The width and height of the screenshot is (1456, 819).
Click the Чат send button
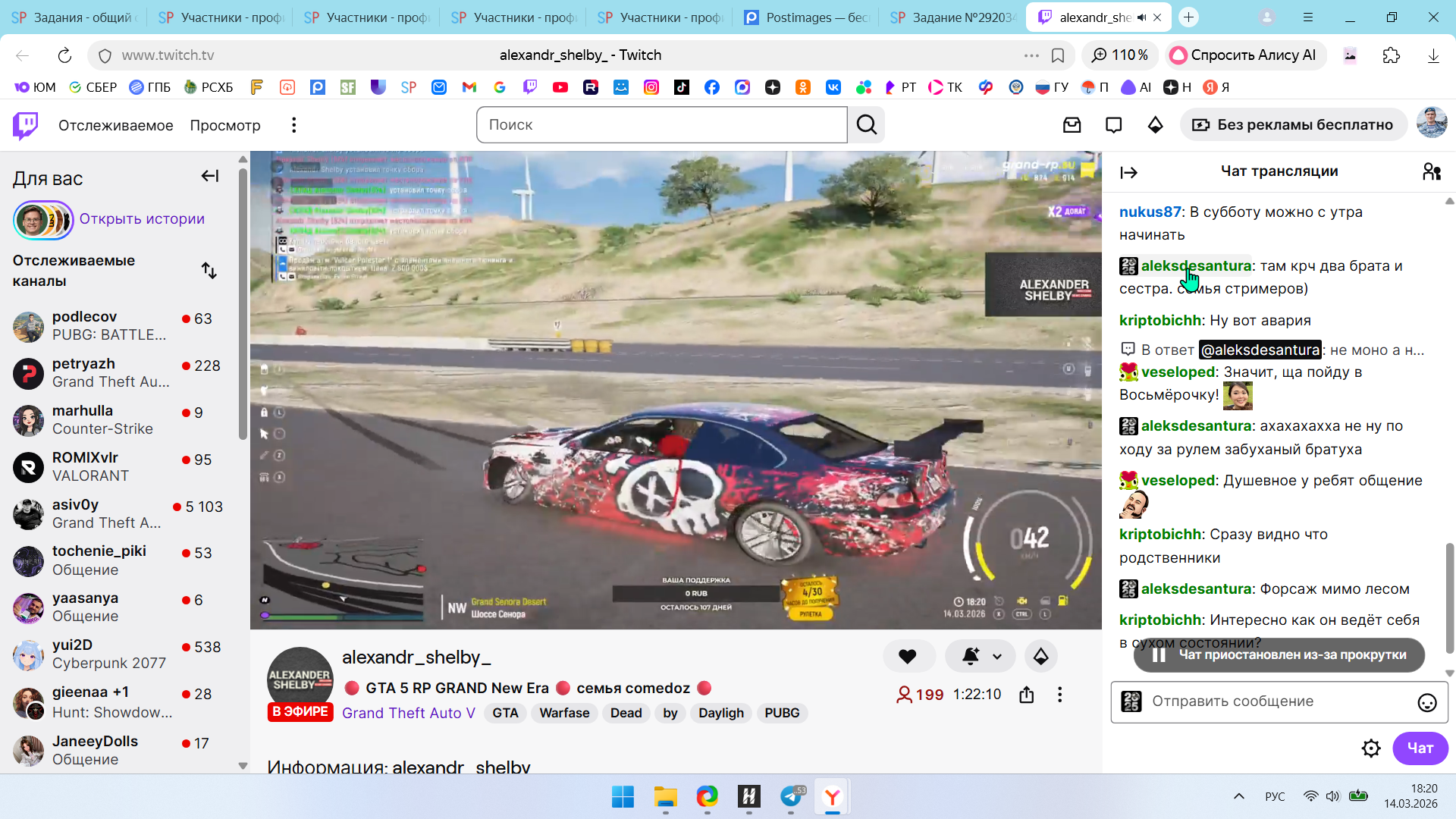(1420, 748)
